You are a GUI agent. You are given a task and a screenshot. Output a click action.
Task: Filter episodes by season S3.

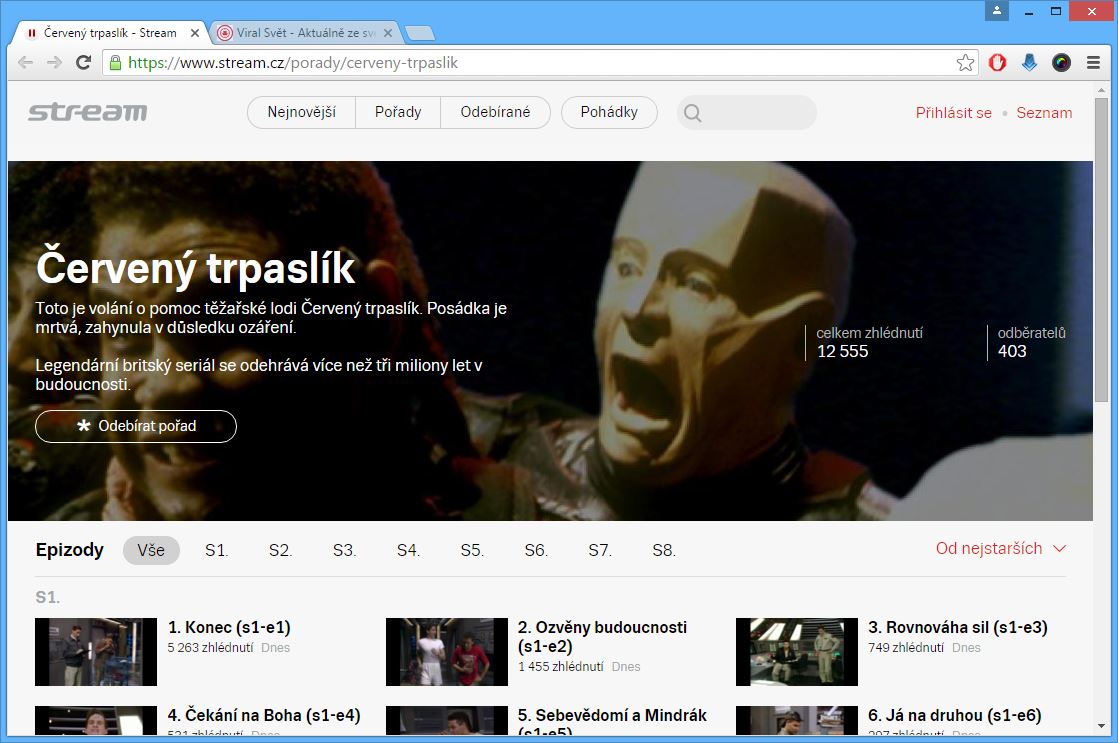coord(344,550)
